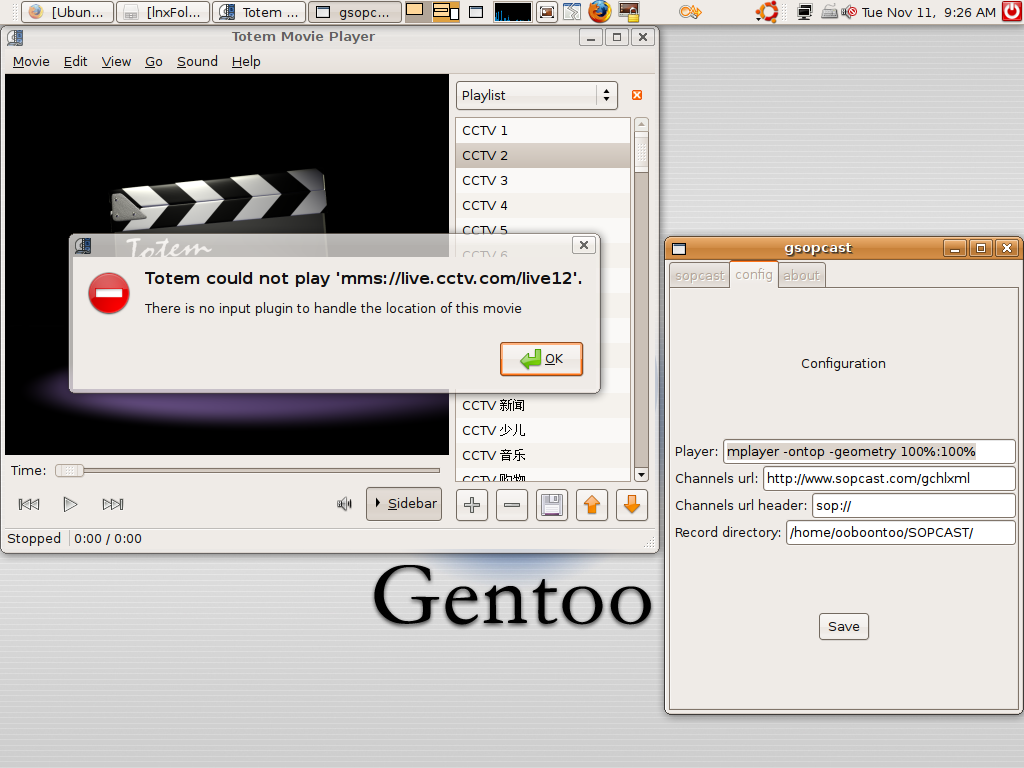The height and width of the screenshot is (768, 1024).
Task: Select CCTV 少儿 in the playlist
Action: [543, 430]
